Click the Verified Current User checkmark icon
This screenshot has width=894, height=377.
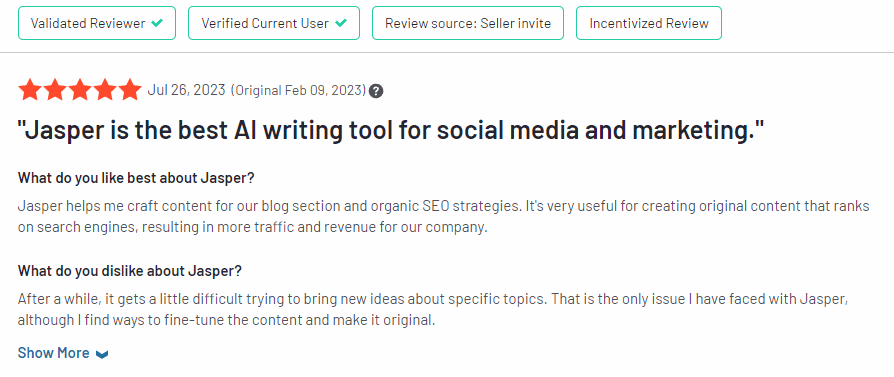pos(341,23)
